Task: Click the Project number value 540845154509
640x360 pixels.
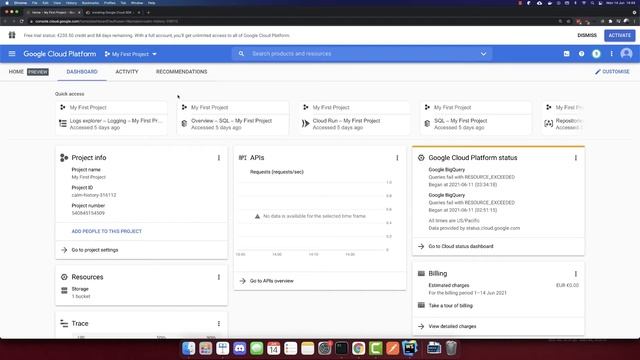Action: coord(88,213)
